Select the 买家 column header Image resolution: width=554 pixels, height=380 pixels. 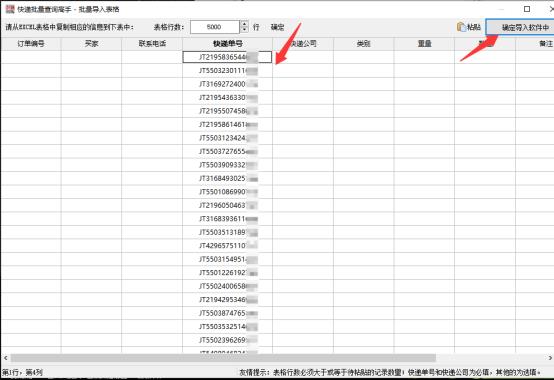91,44
